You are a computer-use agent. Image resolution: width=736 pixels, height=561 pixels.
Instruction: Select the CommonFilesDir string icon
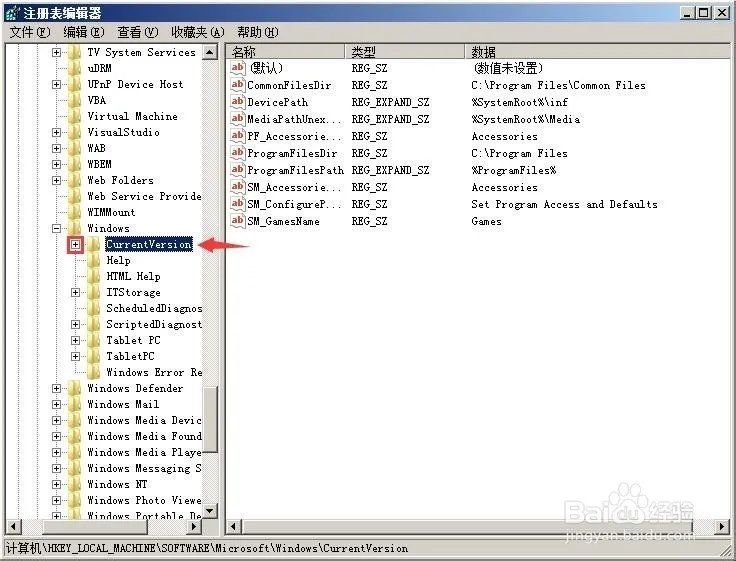click(x=238, y=85)
